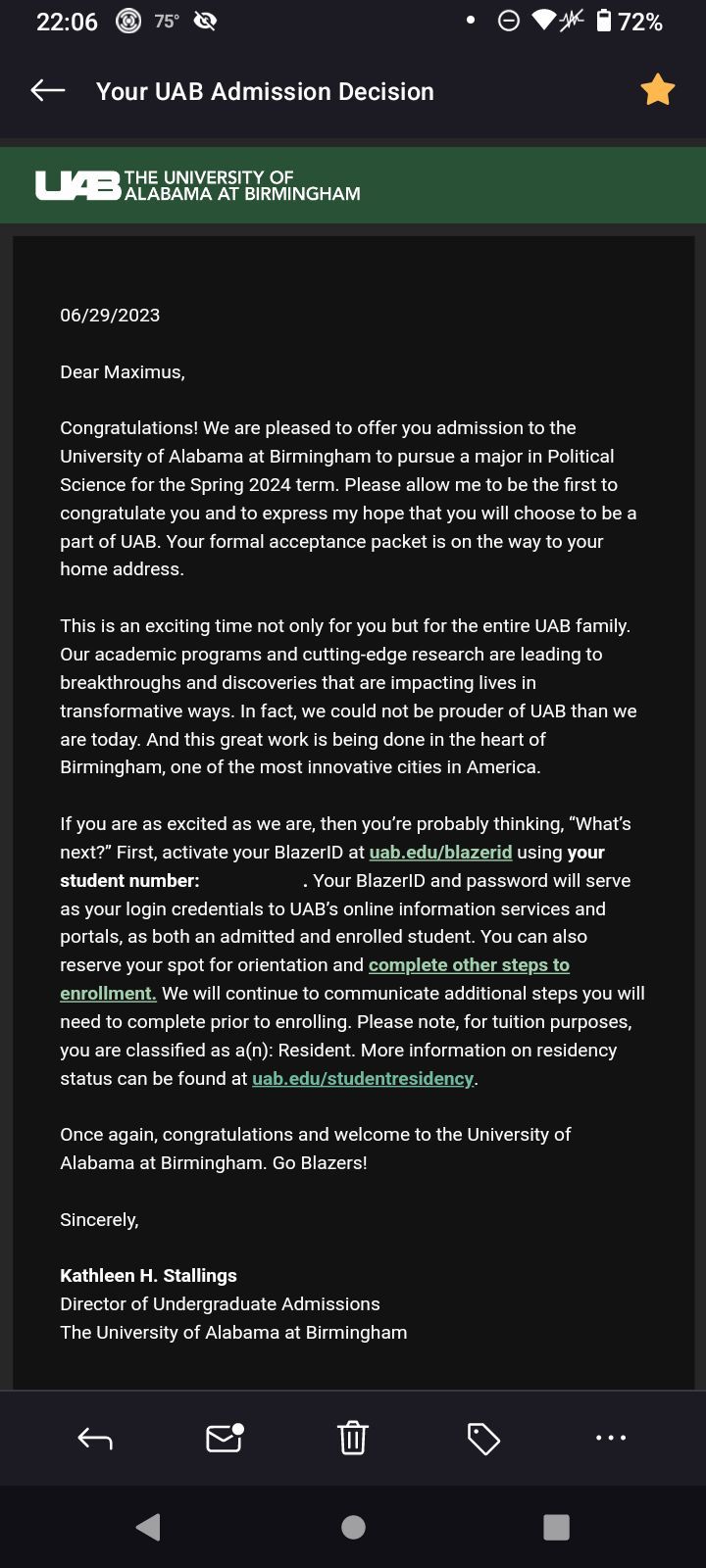Screen dimensions: 706x1568
Task: Tap the reply arrow in the bottom toolbar
Action: coord(95,1438)
